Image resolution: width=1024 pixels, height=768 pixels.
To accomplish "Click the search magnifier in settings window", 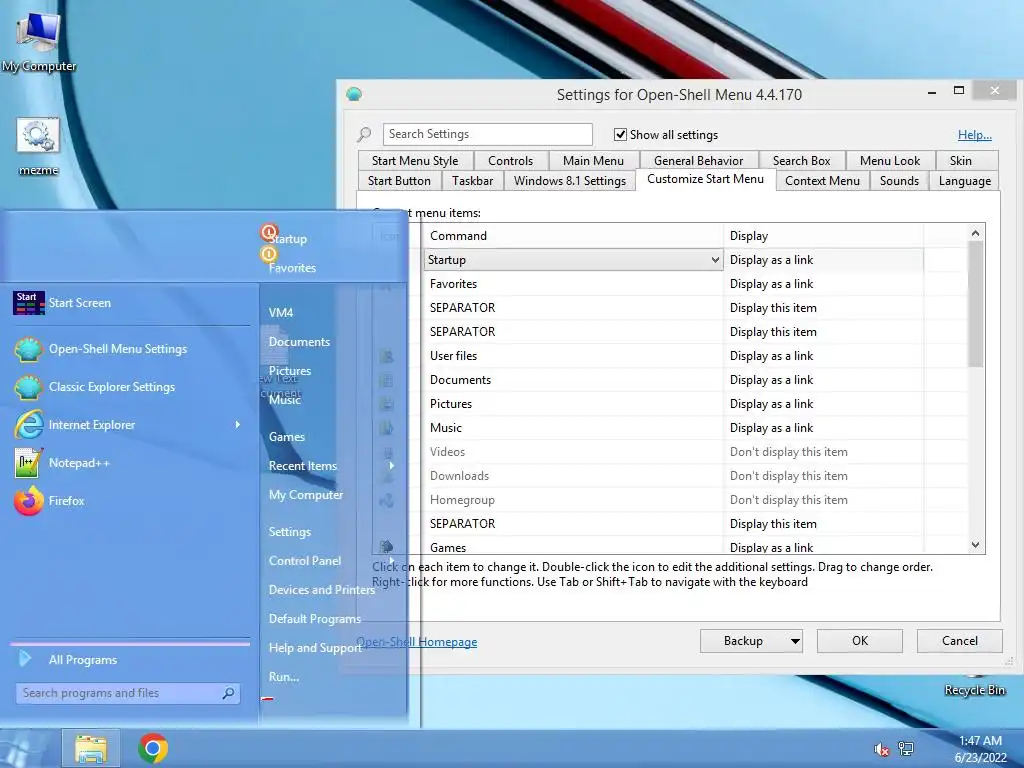I will (x=364, y=135).
